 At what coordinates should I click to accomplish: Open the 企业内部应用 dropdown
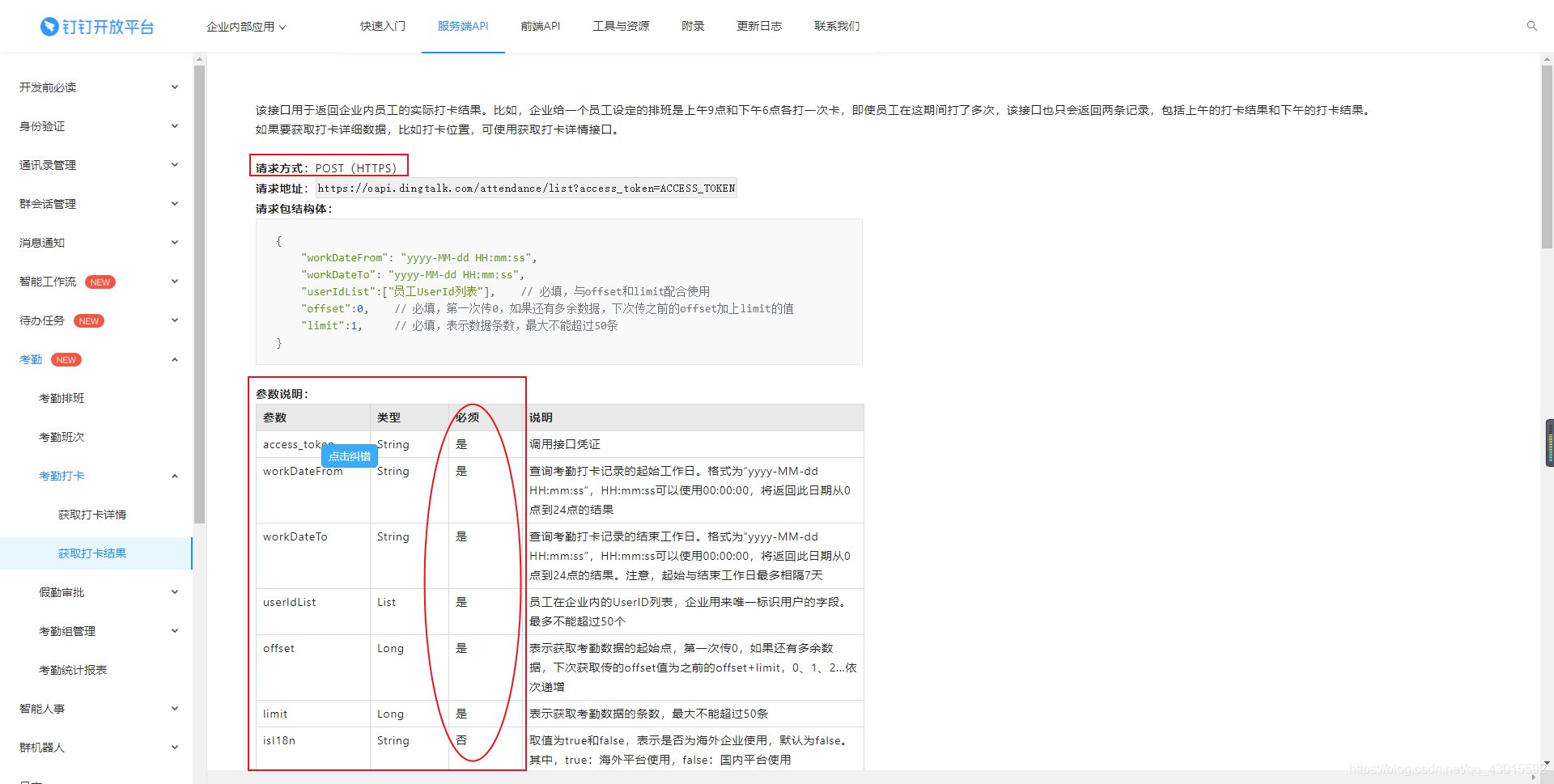click(x=246, y=27)
